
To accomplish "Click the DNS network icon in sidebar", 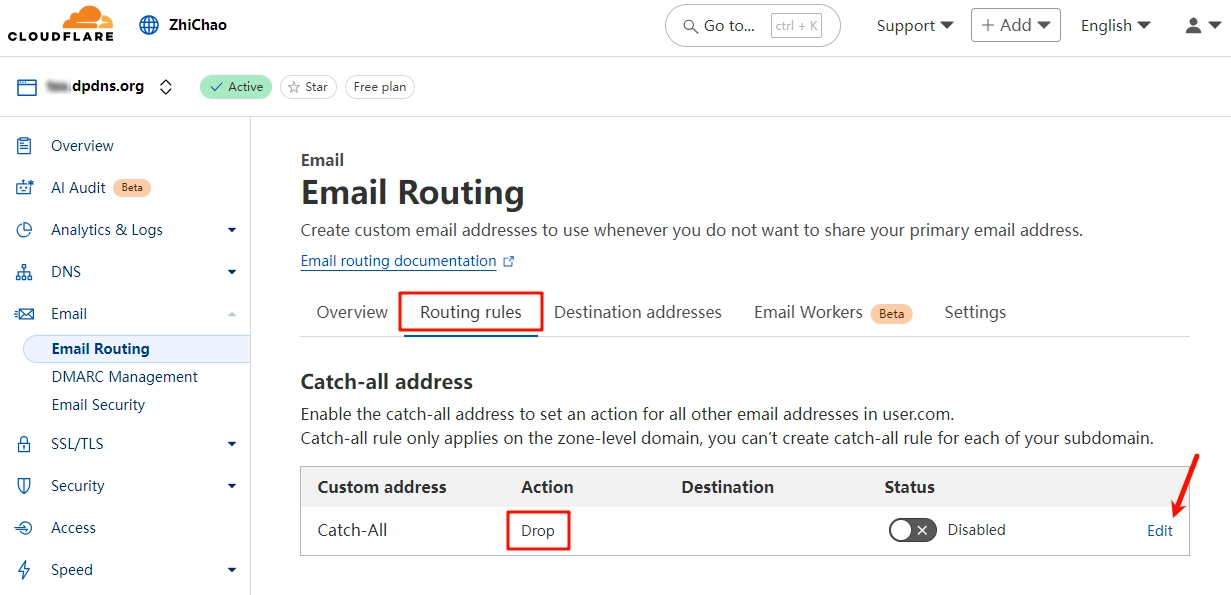I will click(25, 272).
